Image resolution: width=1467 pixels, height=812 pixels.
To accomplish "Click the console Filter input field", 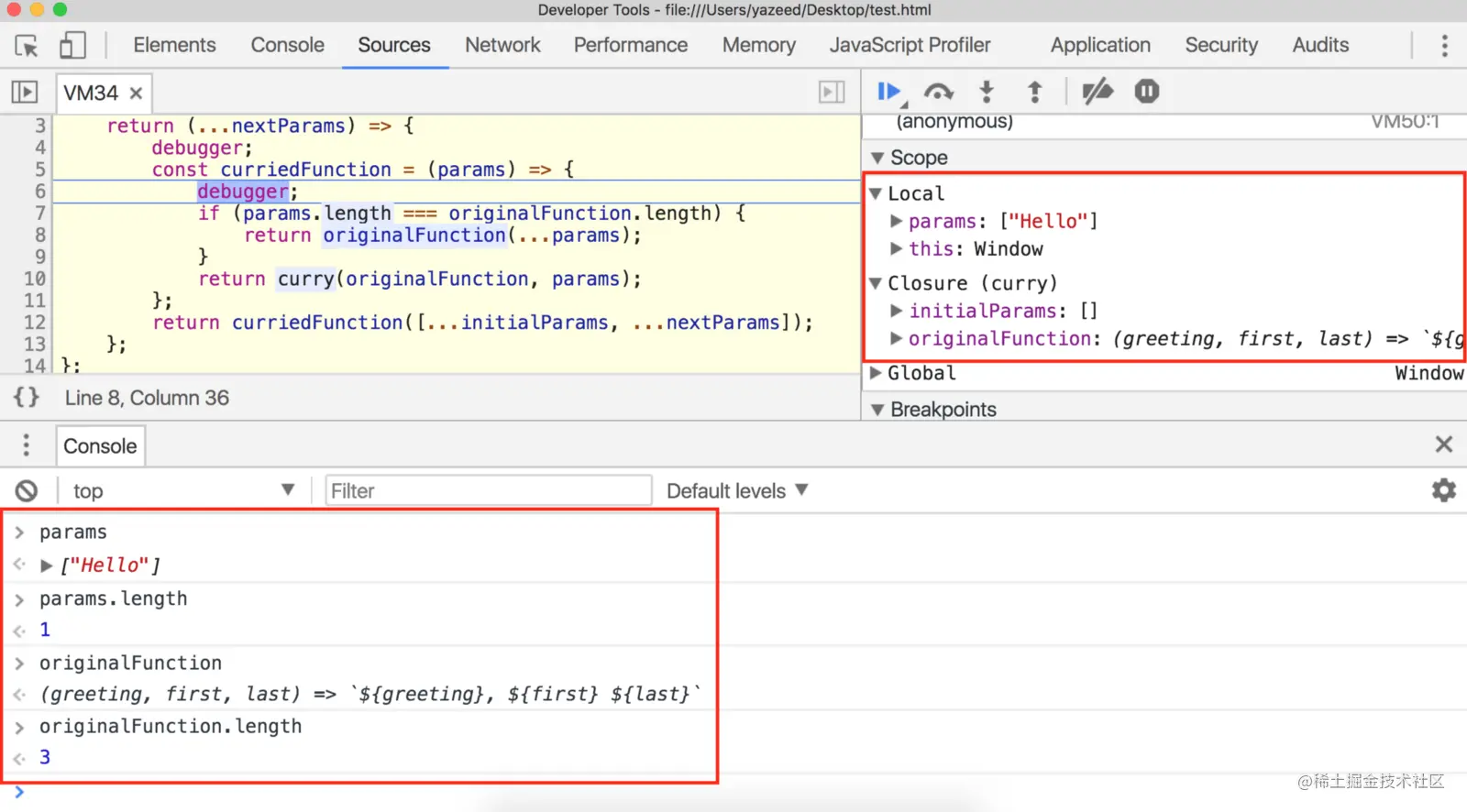I will 489,491.
